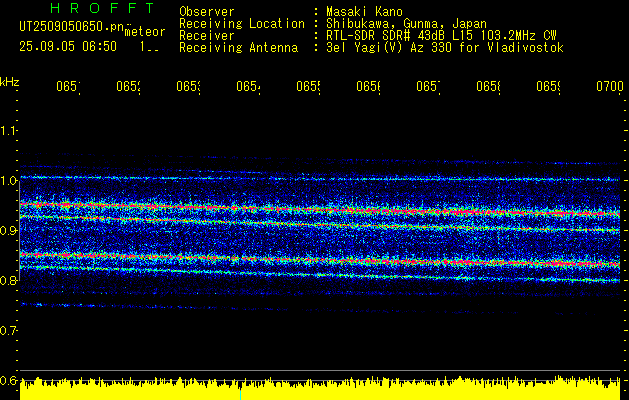Screen dimensions: 629x400
Task: Click the 0.6 kHz axis label
Action: (x=8, y=380)
